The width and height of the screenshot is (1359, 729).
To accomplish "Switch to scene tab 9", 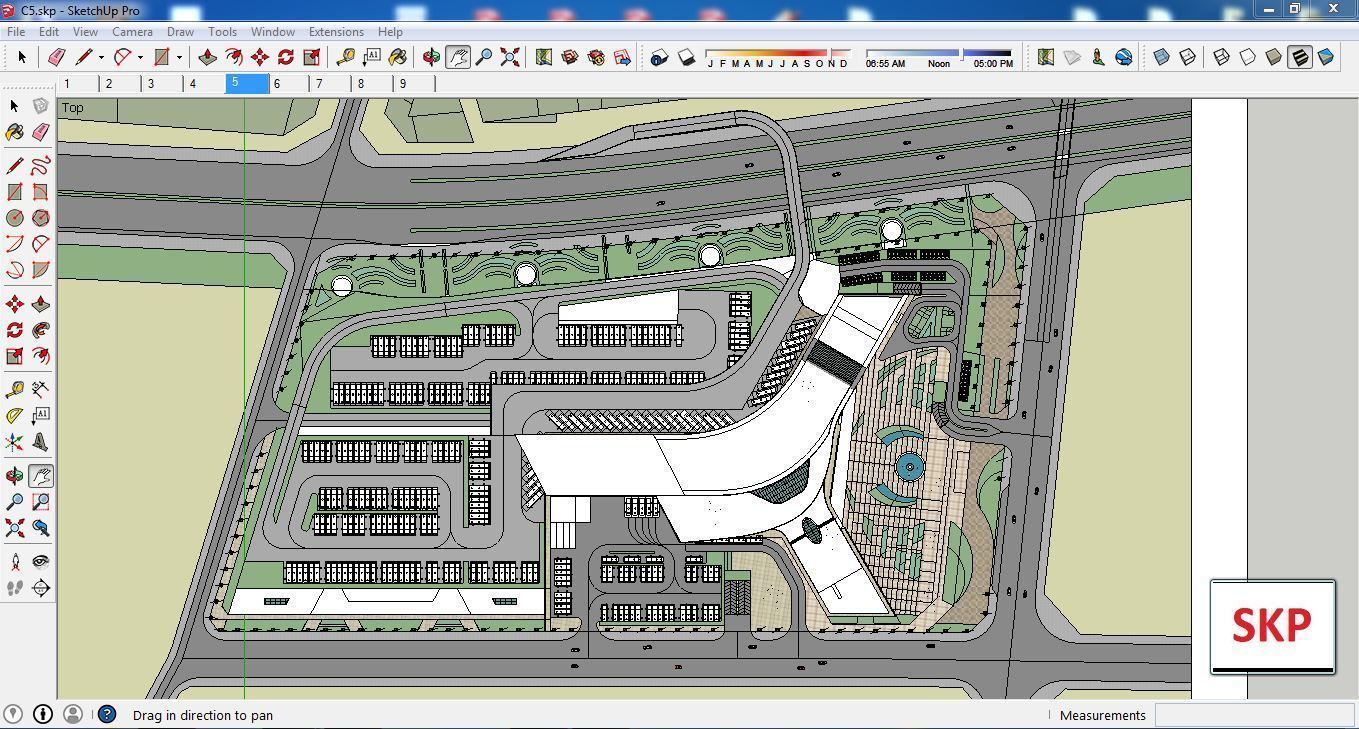I will pos(415,84).
